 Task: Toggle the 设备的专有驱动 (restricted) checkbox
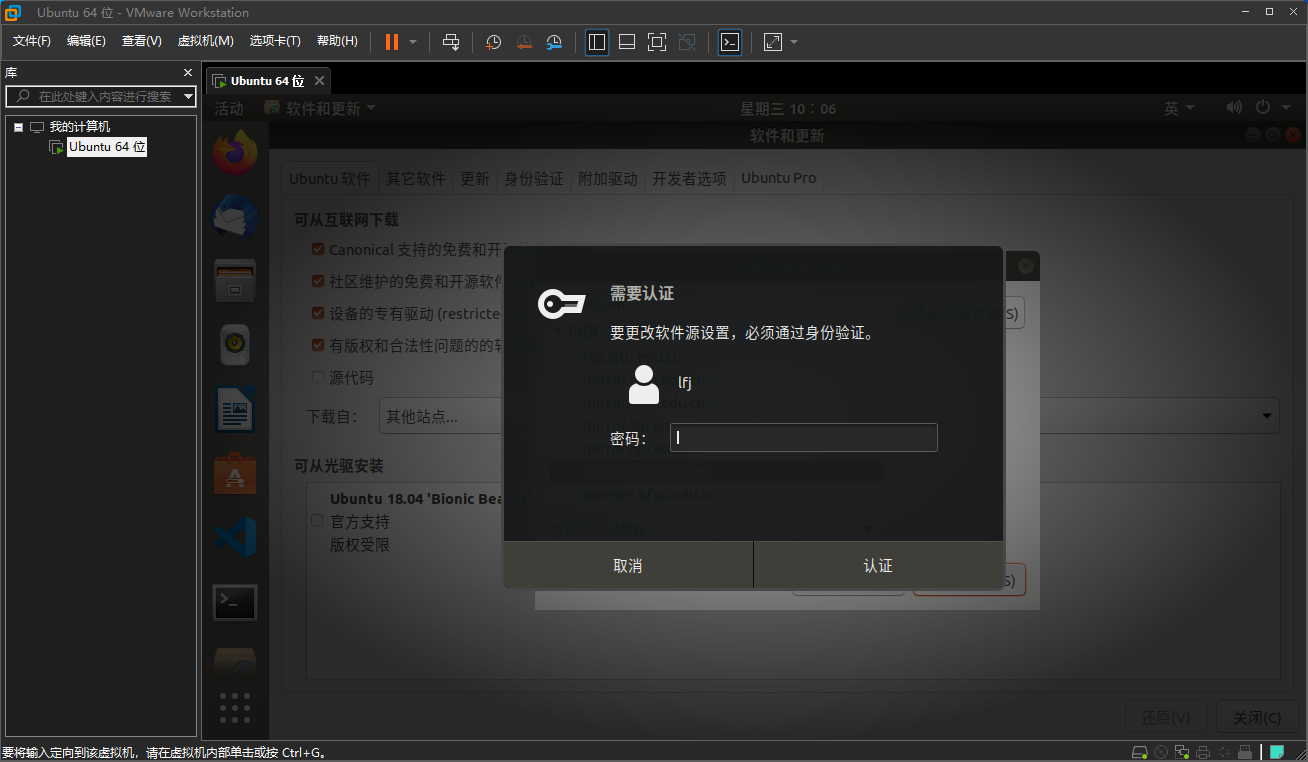point(318,313)
